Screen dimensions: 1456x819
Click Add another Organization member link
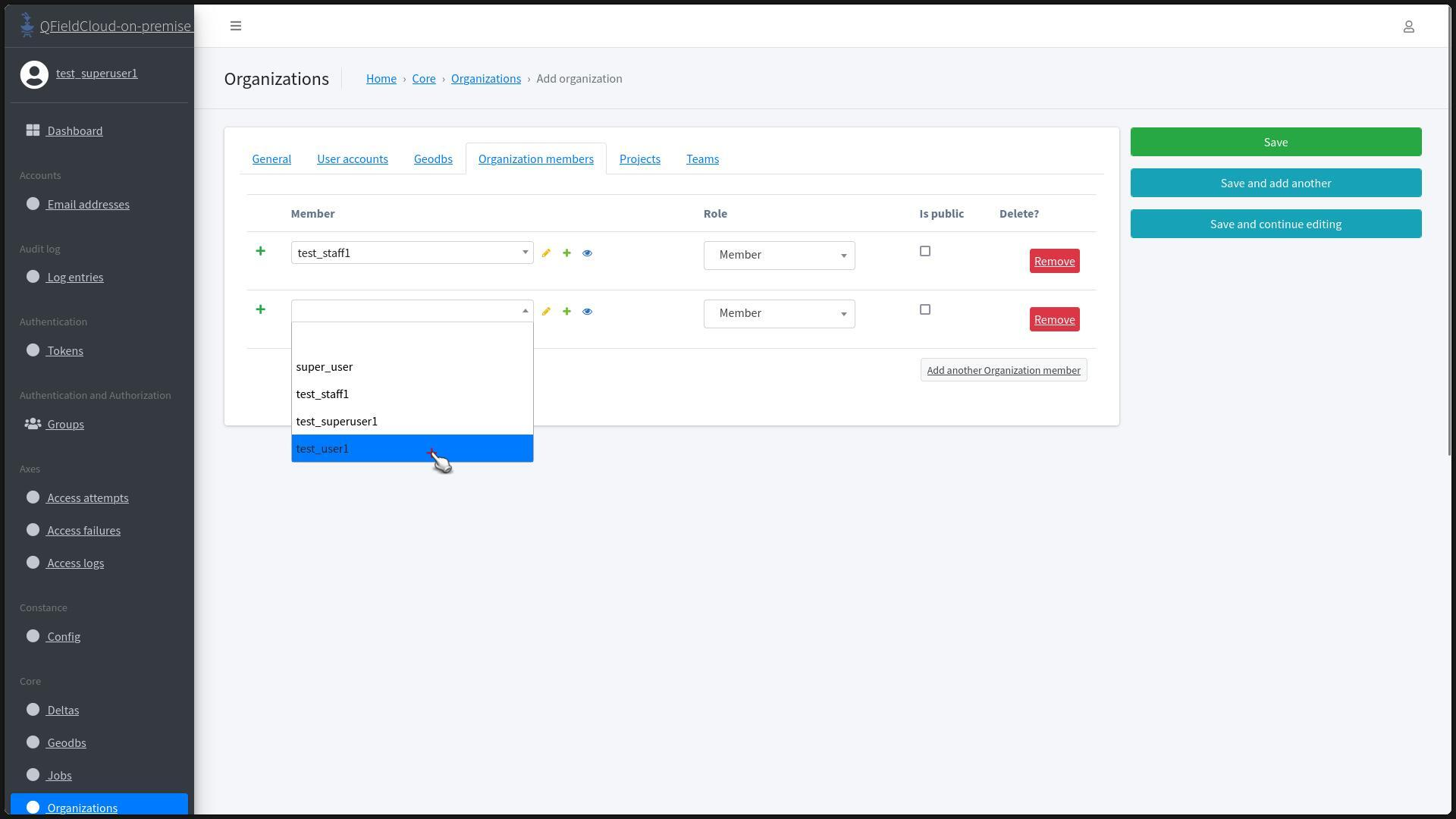[1003, 370]
